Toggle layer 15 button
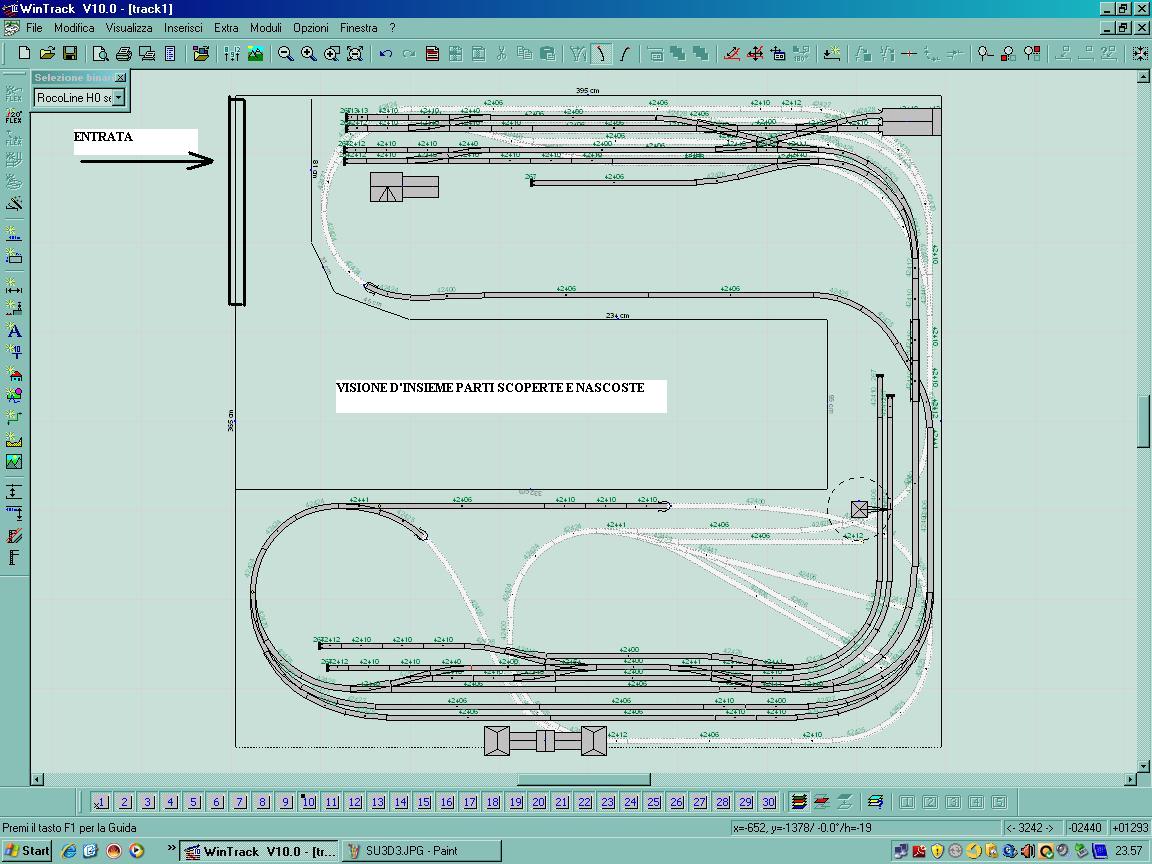1152x864 pixels. click(424, 802)
